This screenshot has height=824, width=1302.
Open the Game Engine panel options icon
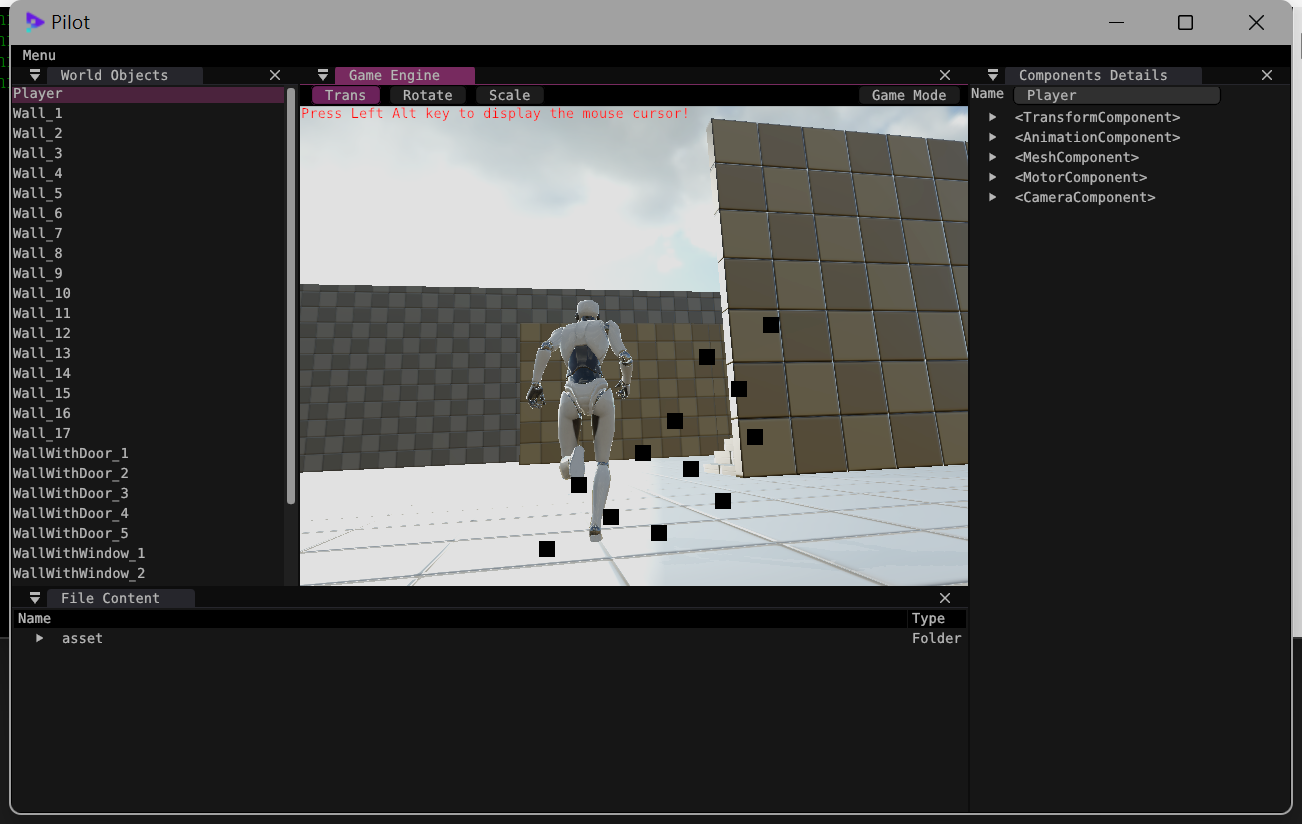(322, 74)
